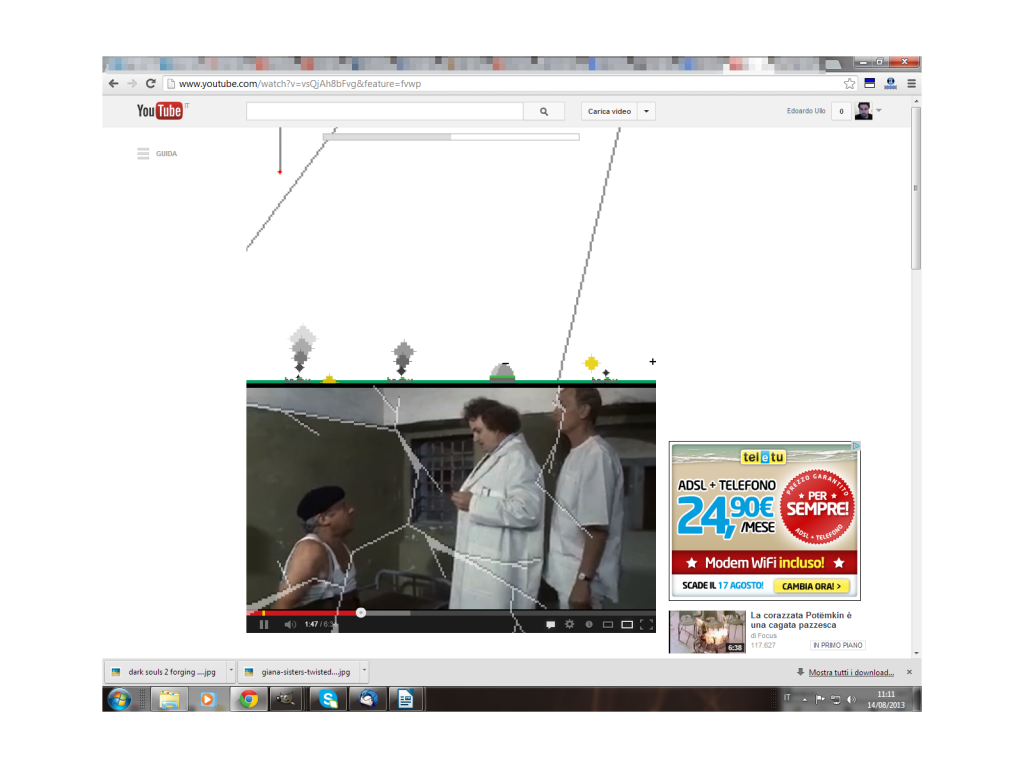The image size is (1024, 768).
Task: Switch to large player size
Action: [627, 625]
